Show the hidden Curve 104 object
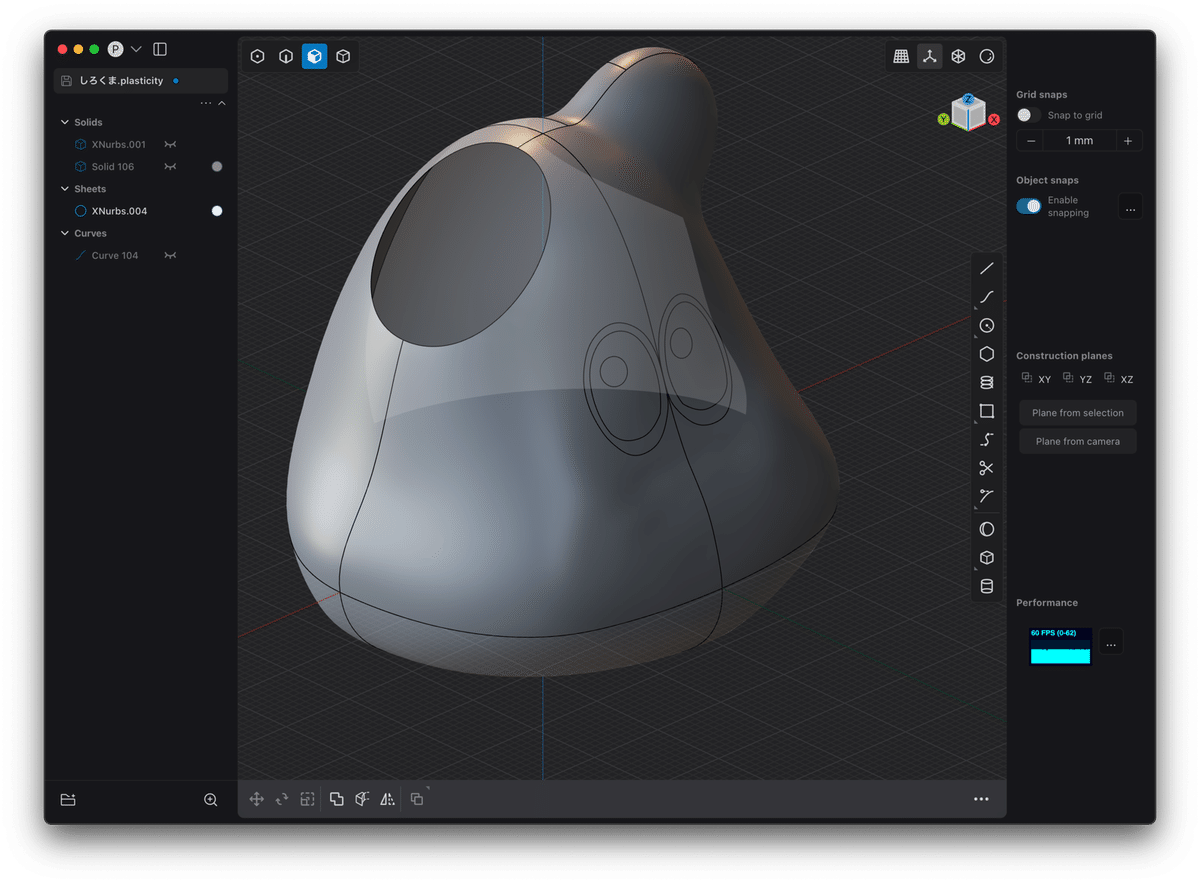The height and width of the screenshot is (883, 1200). point(170,256)
